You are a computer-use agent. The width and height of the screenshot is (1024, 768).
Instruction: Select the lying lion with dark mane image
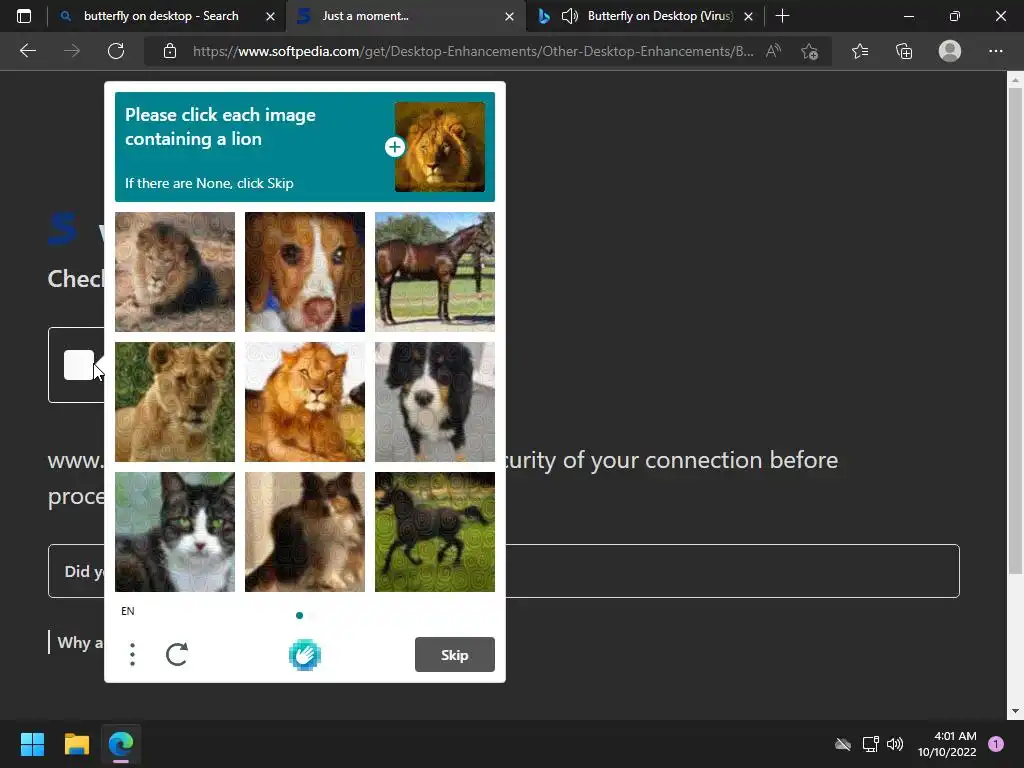point(175,272)
